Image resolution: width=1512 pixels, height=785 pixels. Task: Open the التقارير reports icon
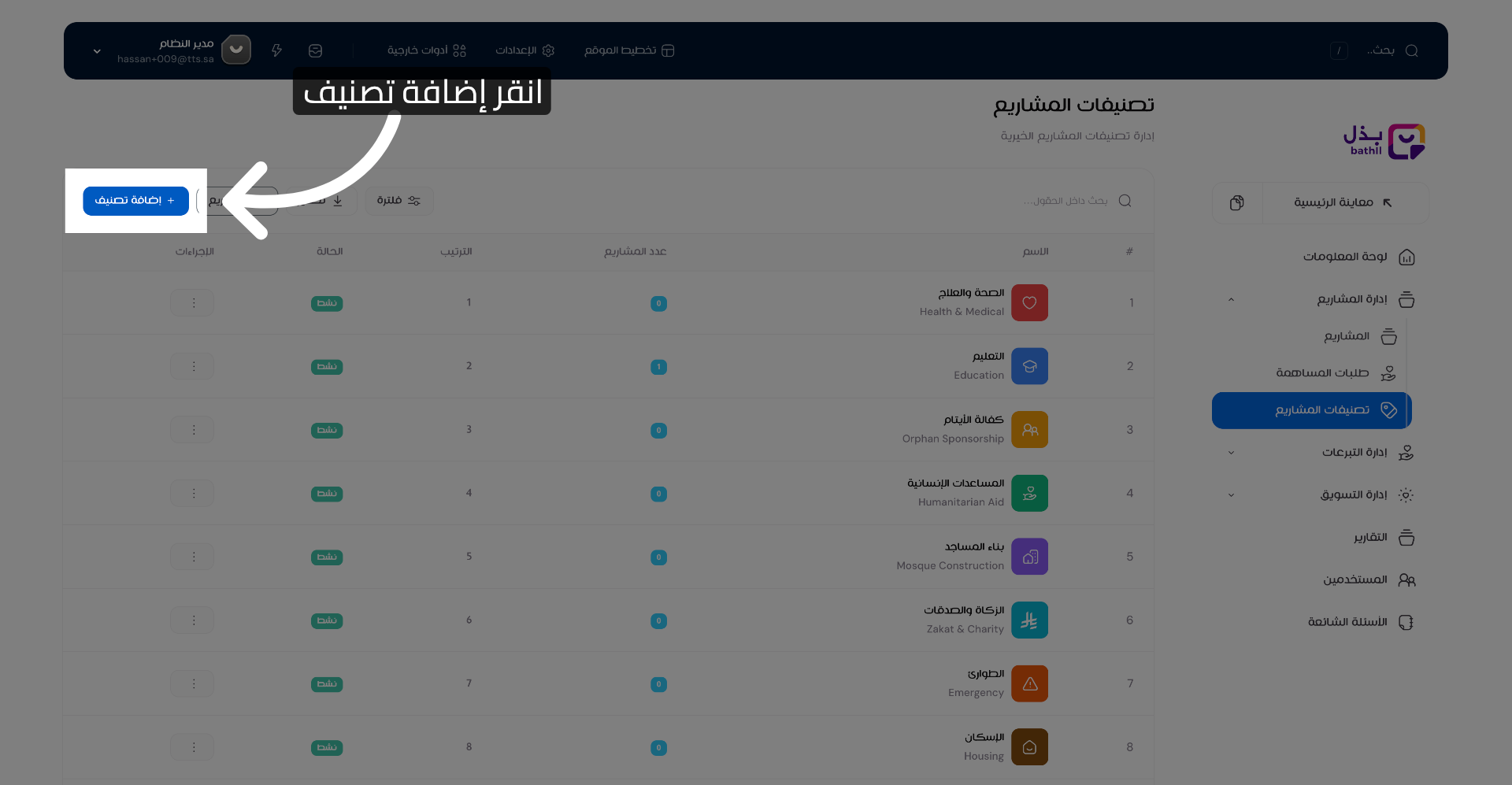(1406, 538)
